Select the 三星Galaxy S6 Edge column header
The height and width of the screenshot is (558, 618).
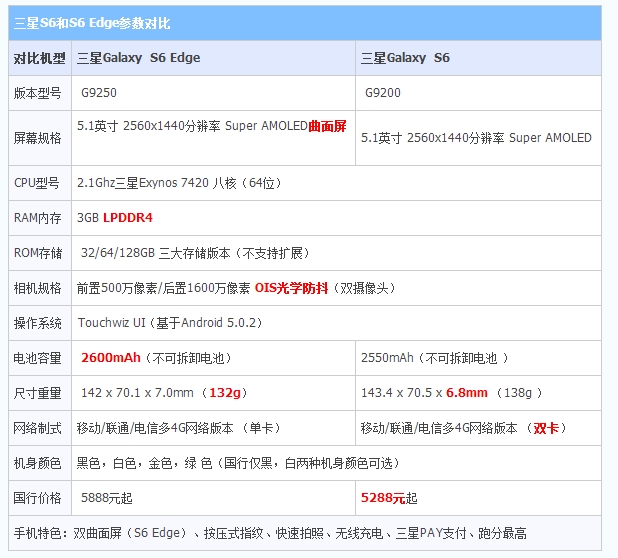click(139, 58)
